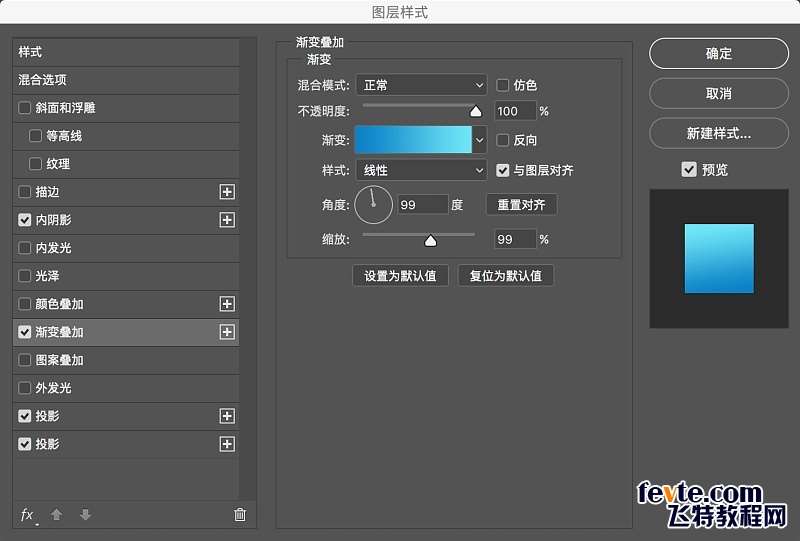The height and width of the screenshot is (541, 800).
Task: Click the angle dial next to 角度
Action: pyautogui.click(x=373, y=205)
